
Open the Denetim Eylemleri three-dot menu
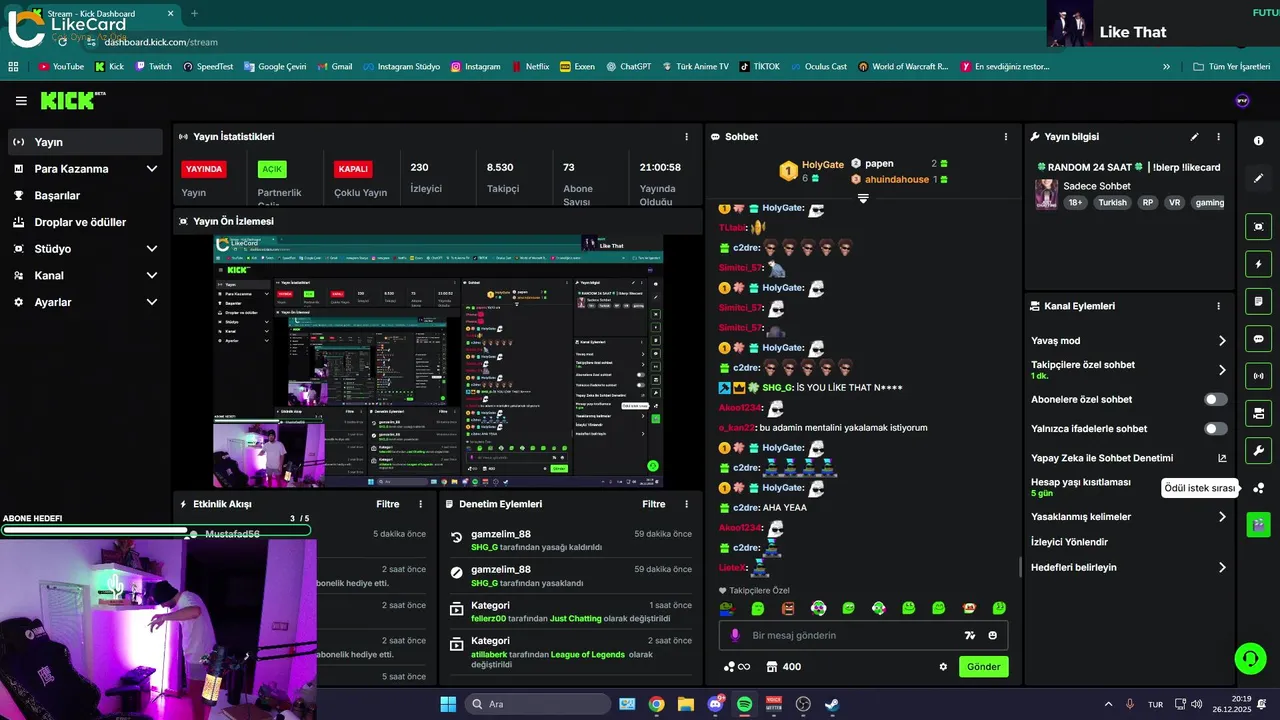(686, 504)
